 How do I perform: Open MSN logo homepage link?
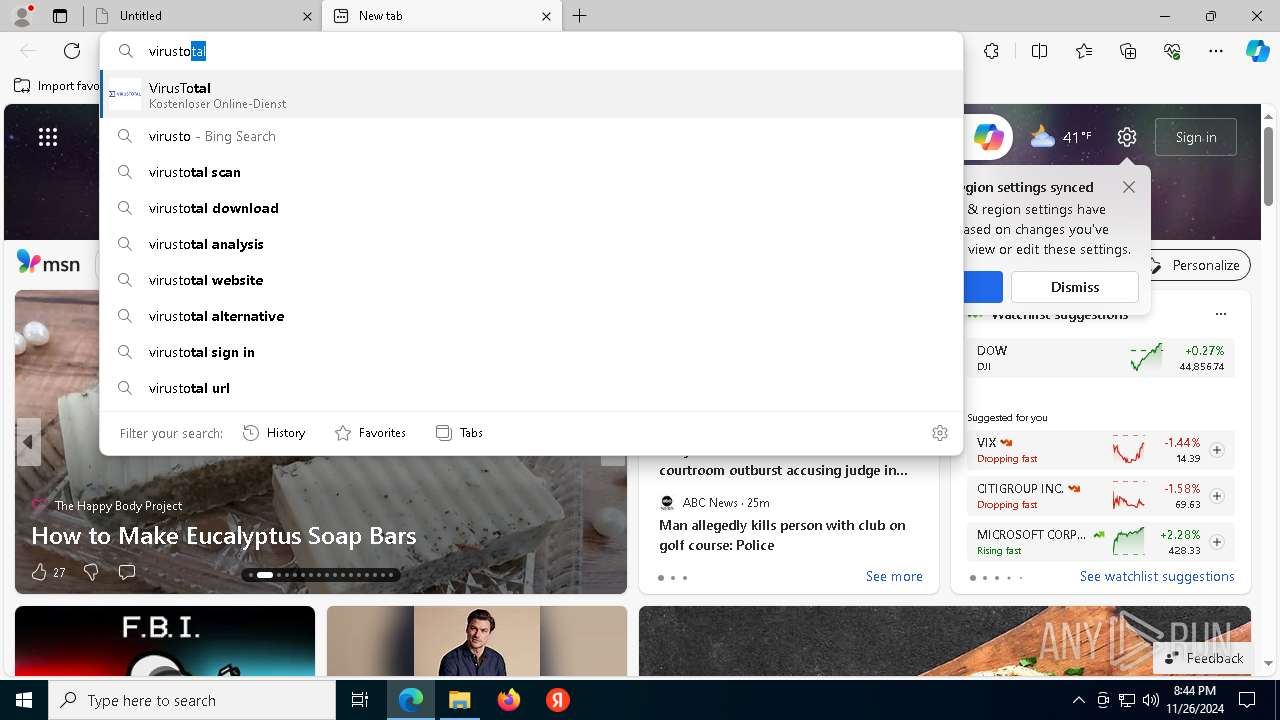[x=48, y=263]
